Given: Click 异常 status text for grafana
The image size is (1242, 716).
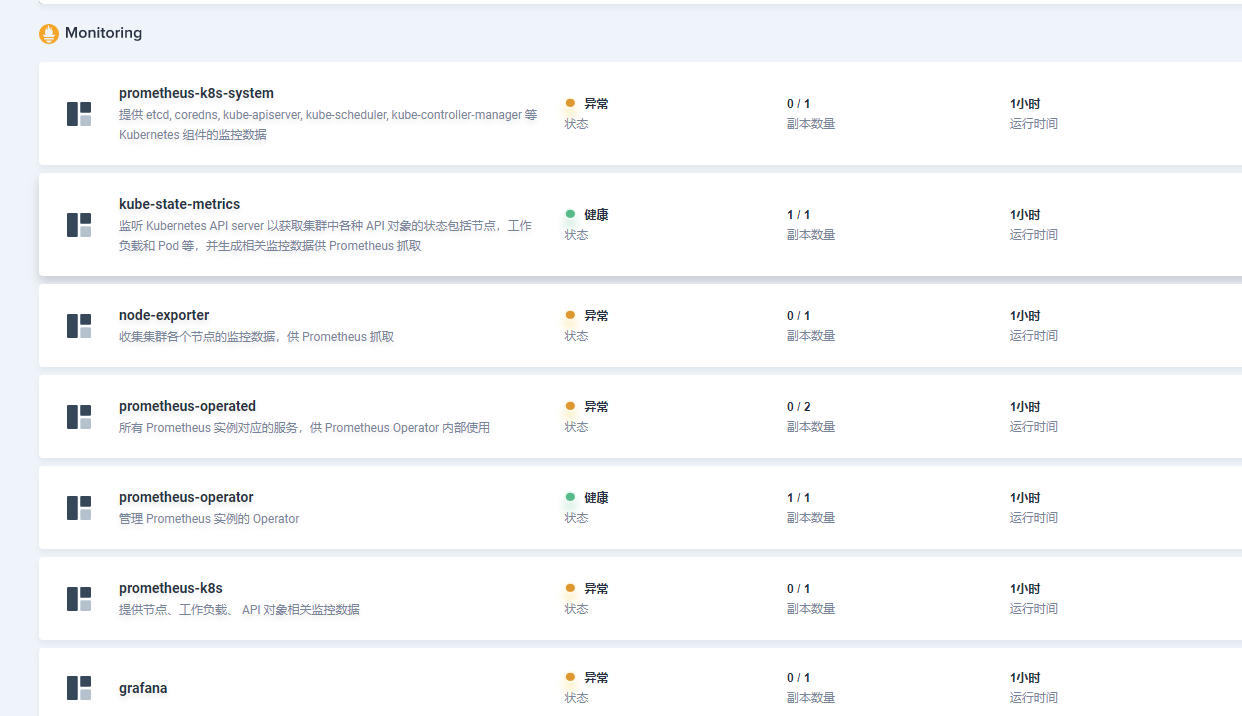Looking at the screenshot, I should tap(596, 678).
